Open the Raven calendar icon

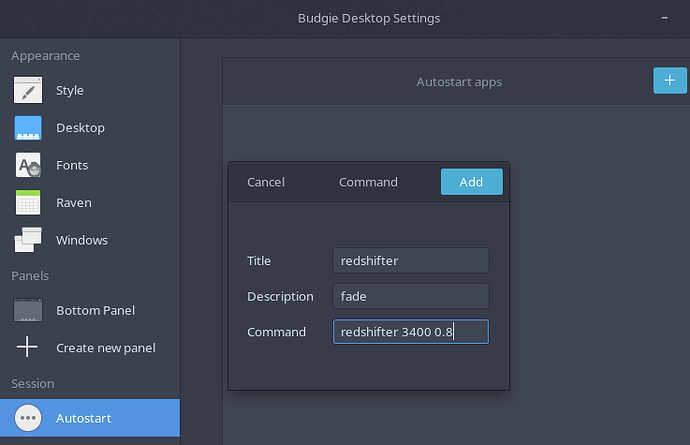point(28,202)
